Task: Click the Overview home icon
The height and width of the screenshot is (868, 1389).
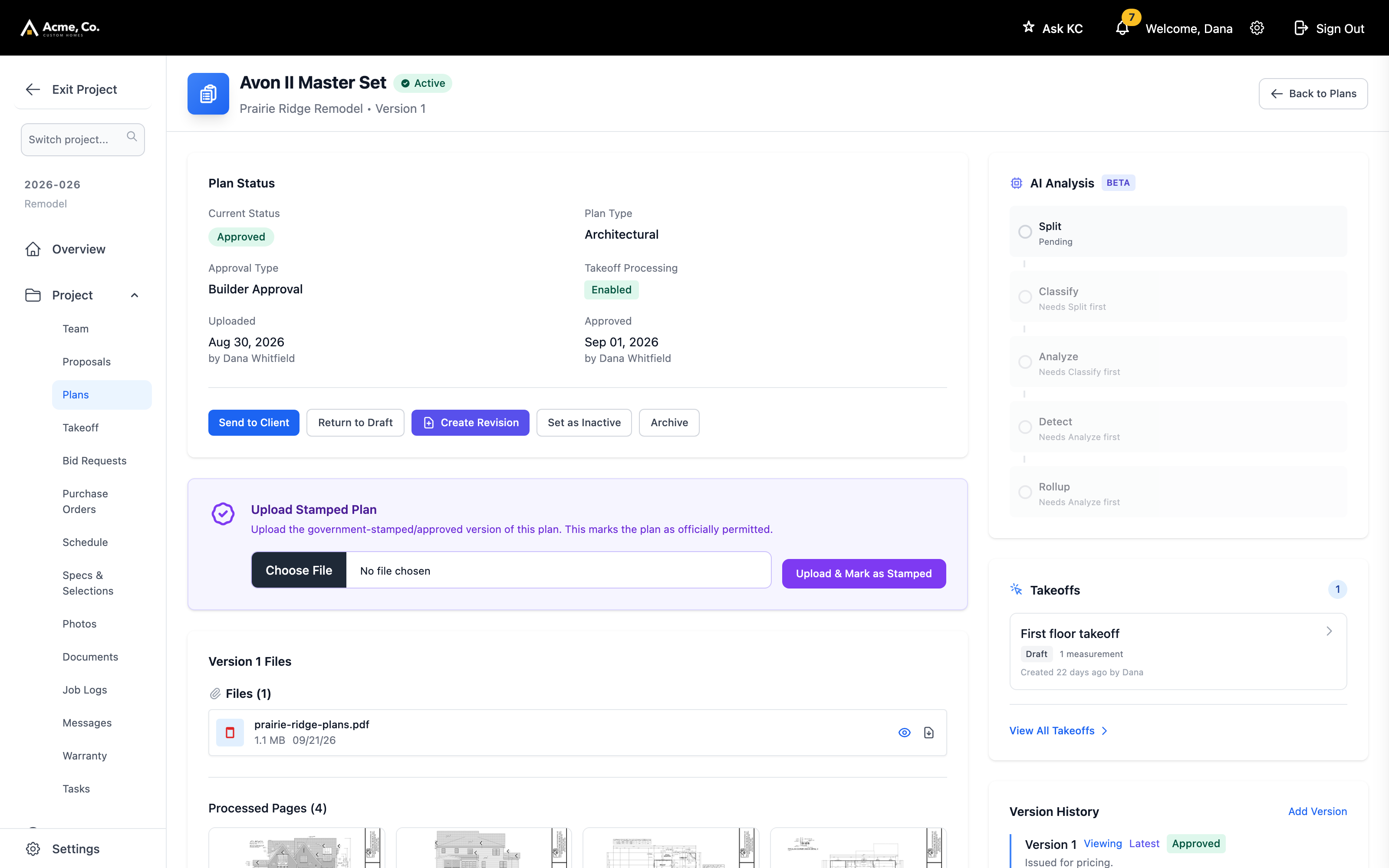Action: [x=33, y=249]
